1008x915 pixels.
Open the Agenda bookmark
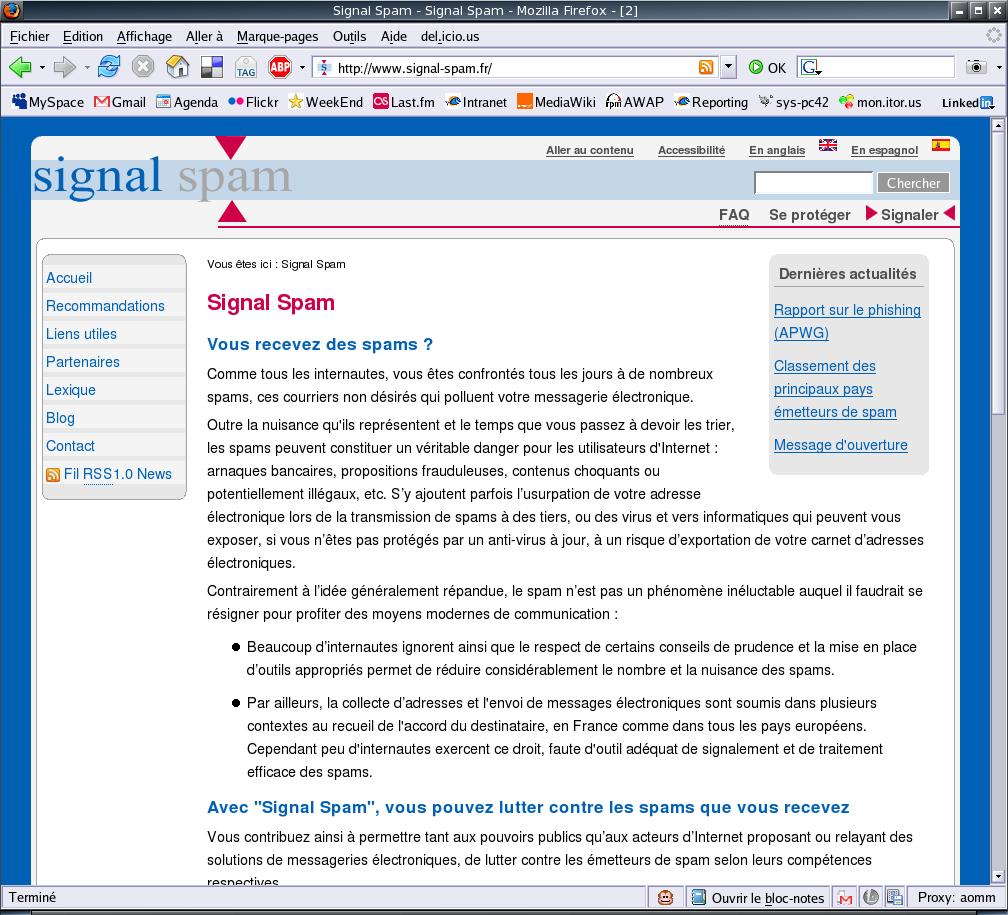tap(187, 102)
